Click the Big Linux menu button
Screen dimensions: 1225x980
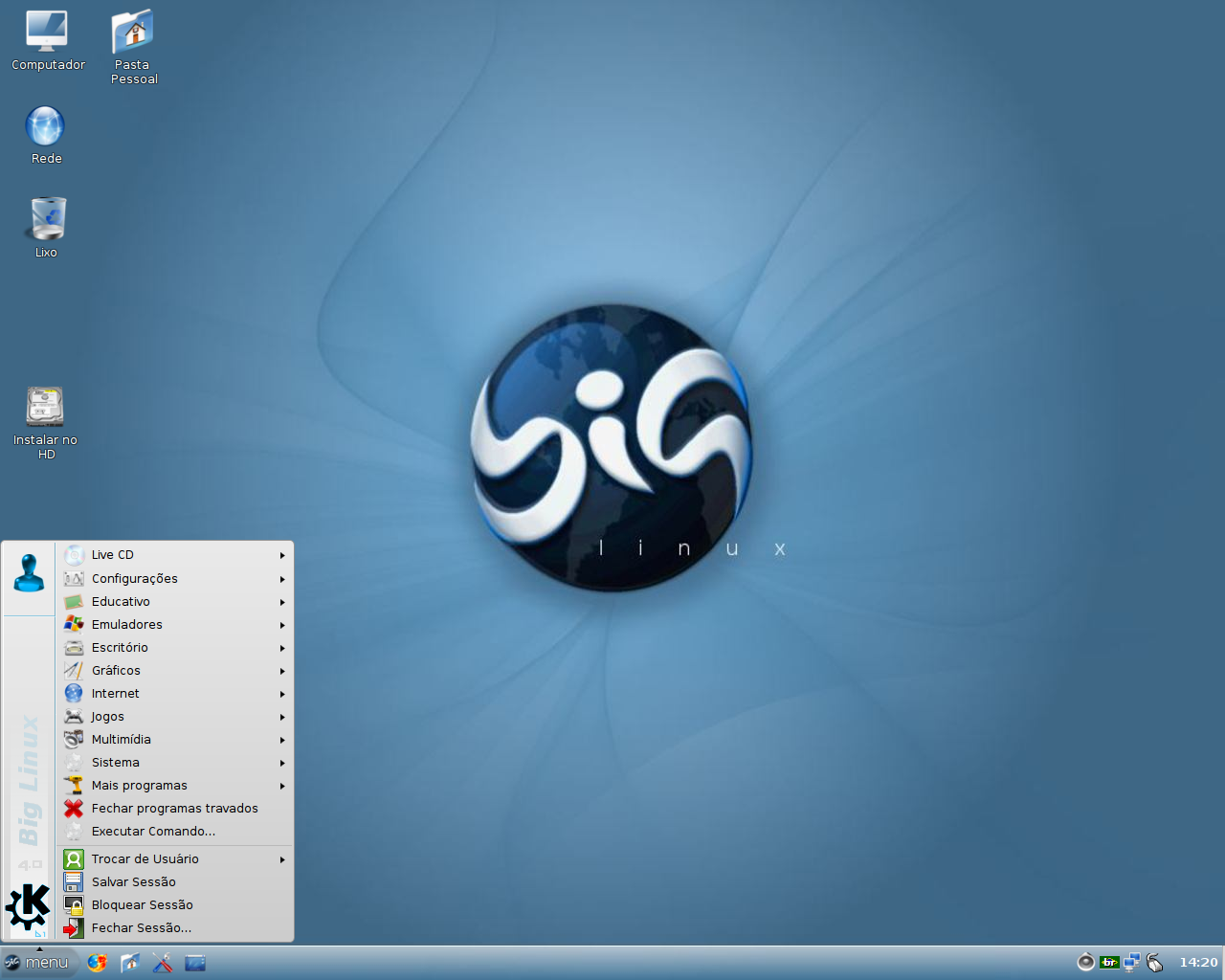[38, 963]
